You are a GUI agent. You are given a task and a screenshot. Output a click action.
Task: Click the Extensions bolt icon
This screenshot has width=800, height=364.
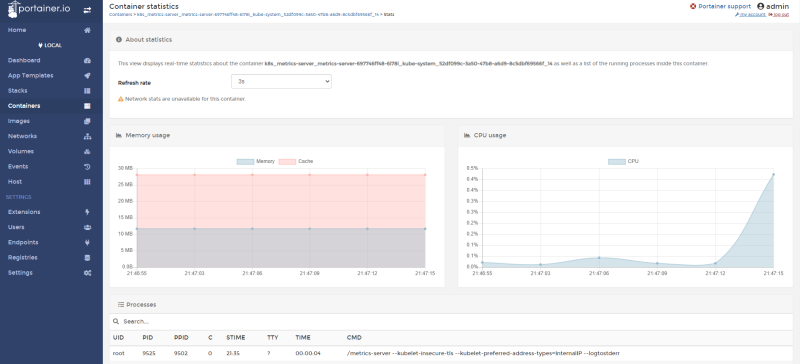tap(87, 212)
